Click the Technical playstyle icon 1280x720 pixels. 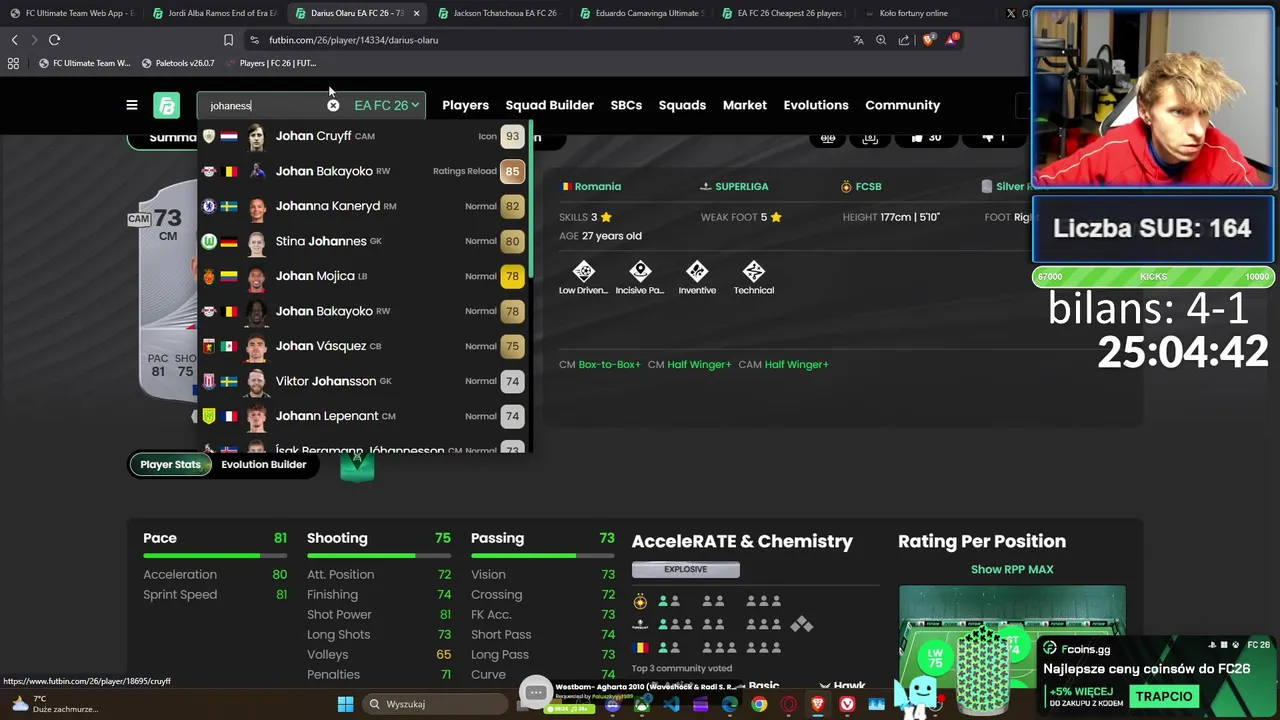(x=754, y=272)
